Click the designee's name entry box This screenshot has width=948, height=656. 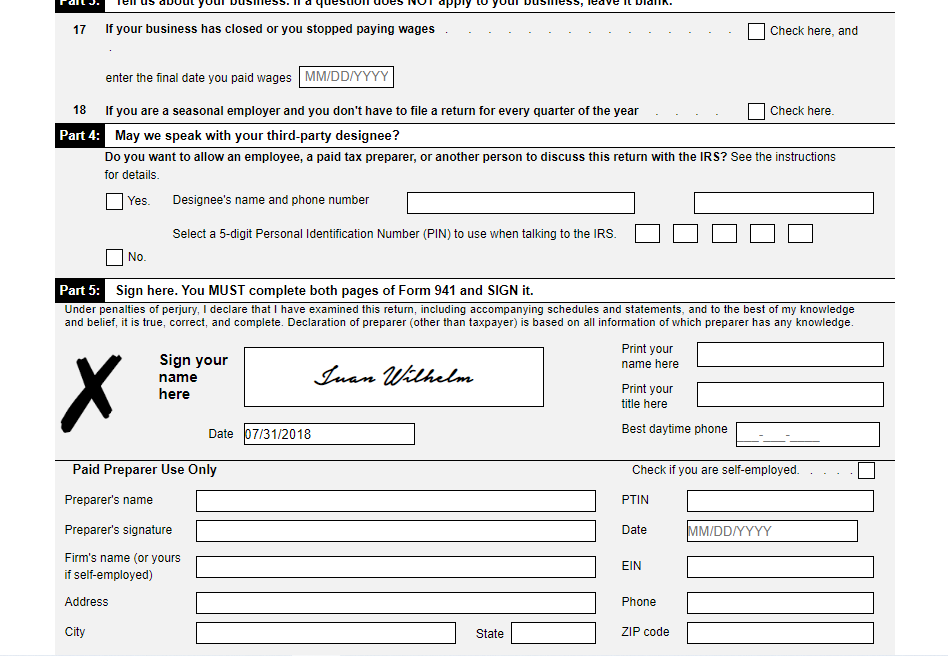click(x=520, y=202)
